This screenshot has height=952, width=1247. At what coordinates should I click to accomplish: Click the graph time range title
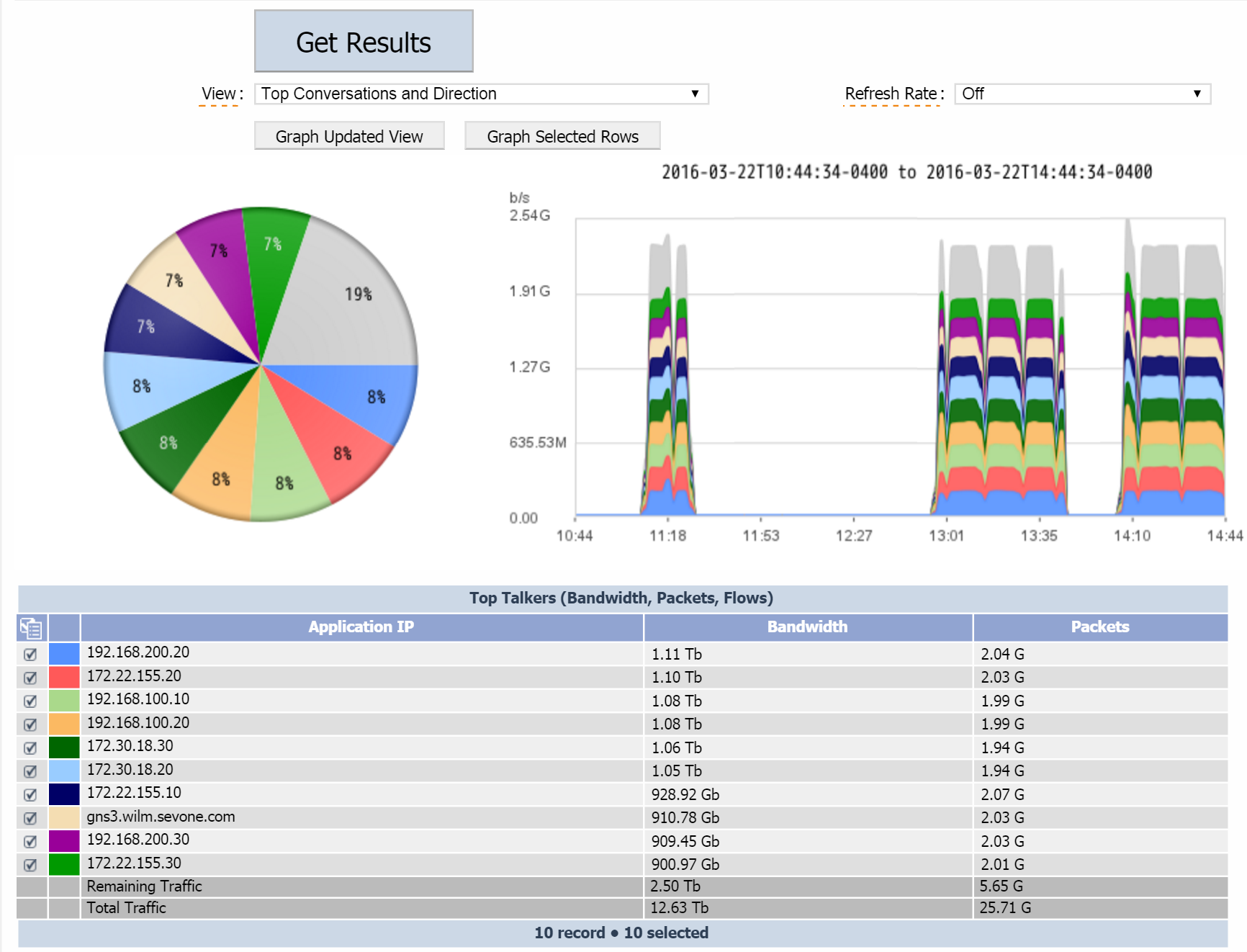(907, 172)
